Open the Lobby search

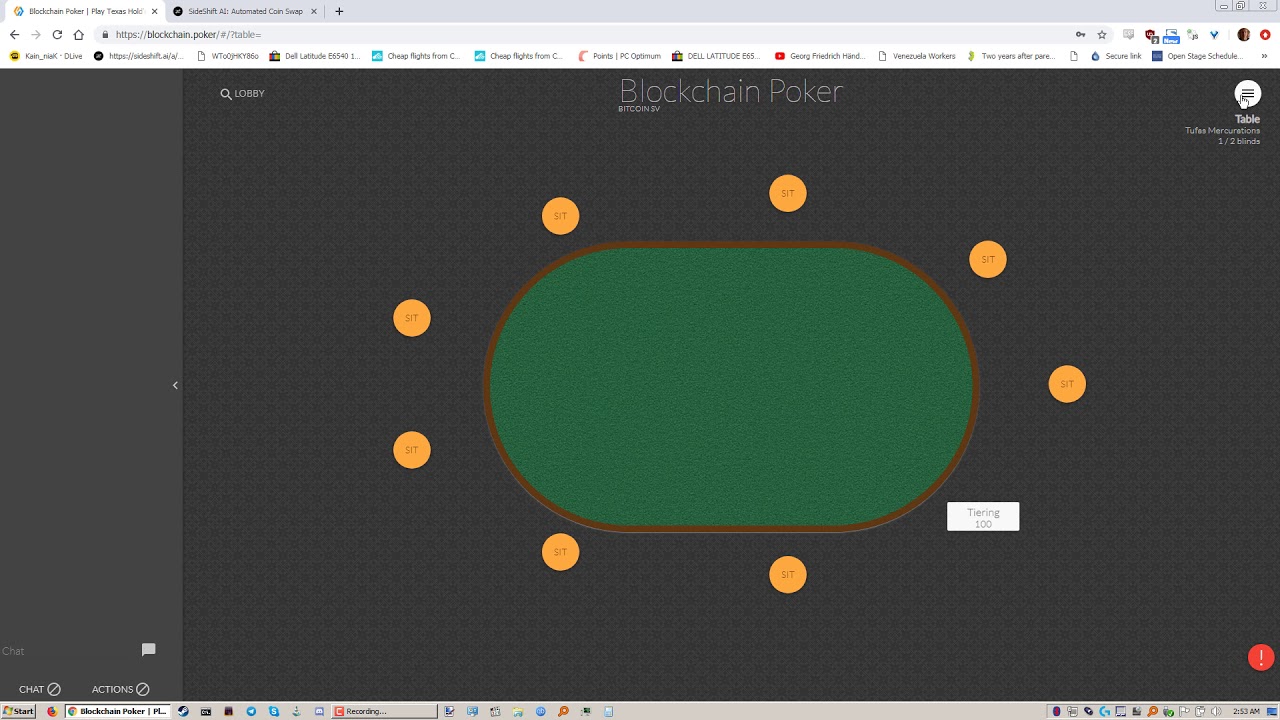(242, 93)
